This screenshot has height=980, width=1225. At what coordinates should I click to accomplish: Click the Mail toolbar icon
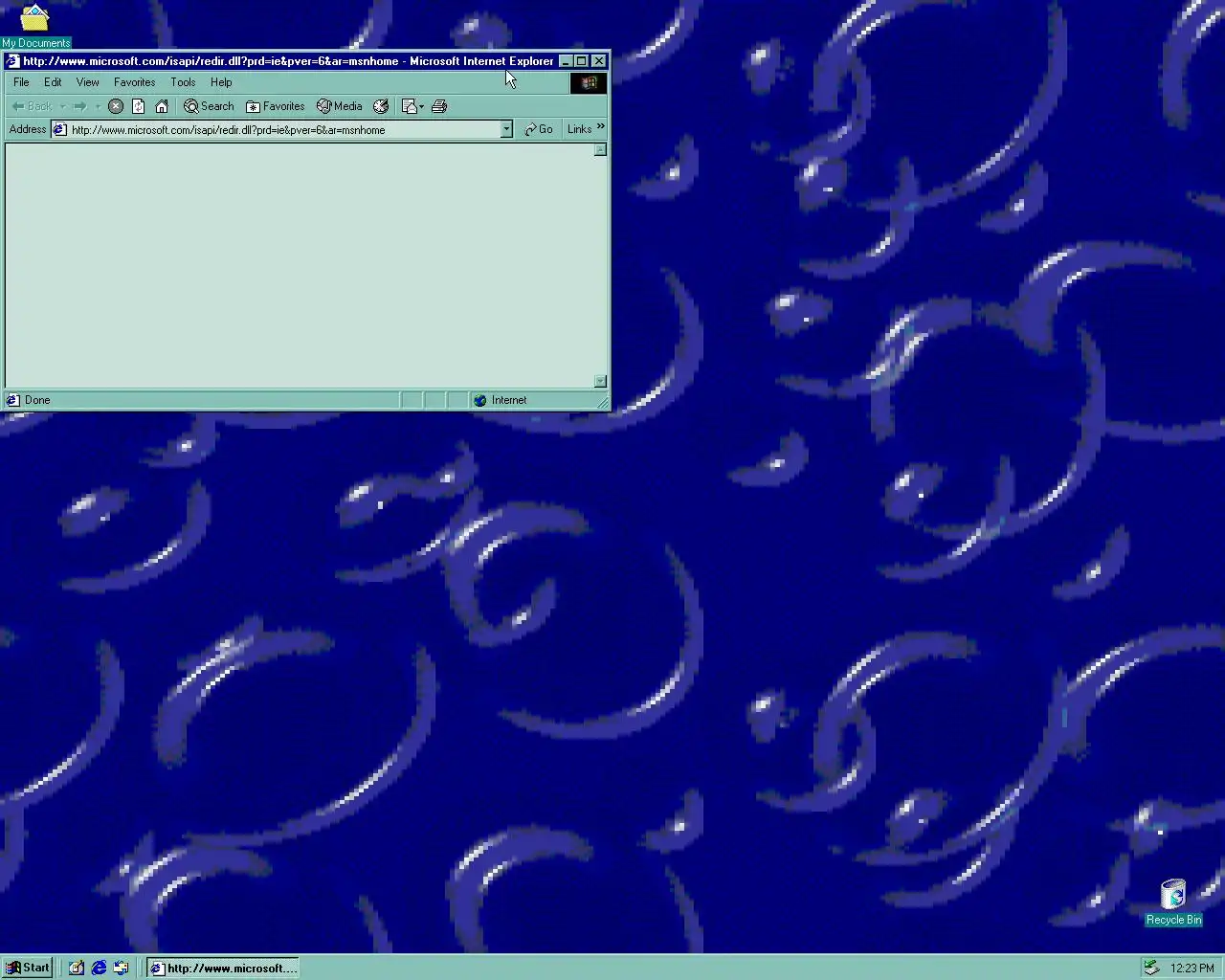coord(409,106)
